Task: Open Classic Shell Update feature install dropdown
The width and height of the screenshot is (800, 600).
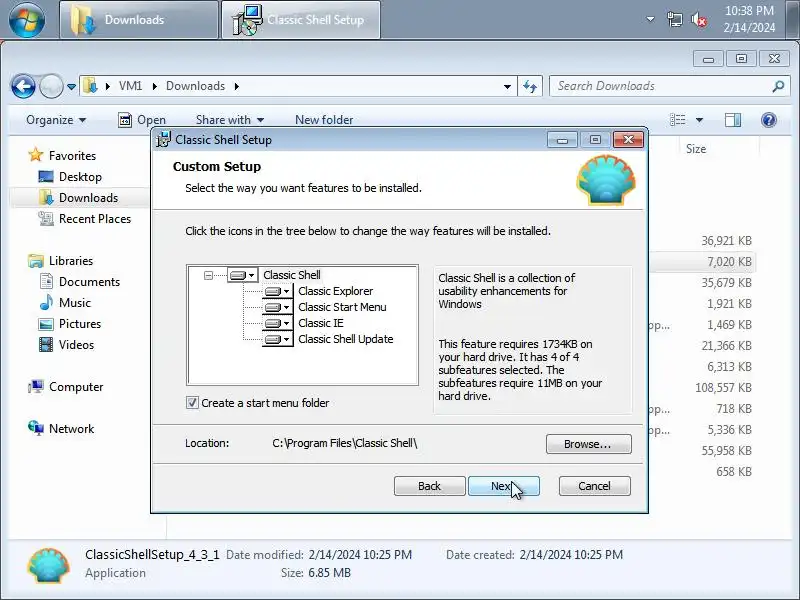Action: [x=278, y=339]
